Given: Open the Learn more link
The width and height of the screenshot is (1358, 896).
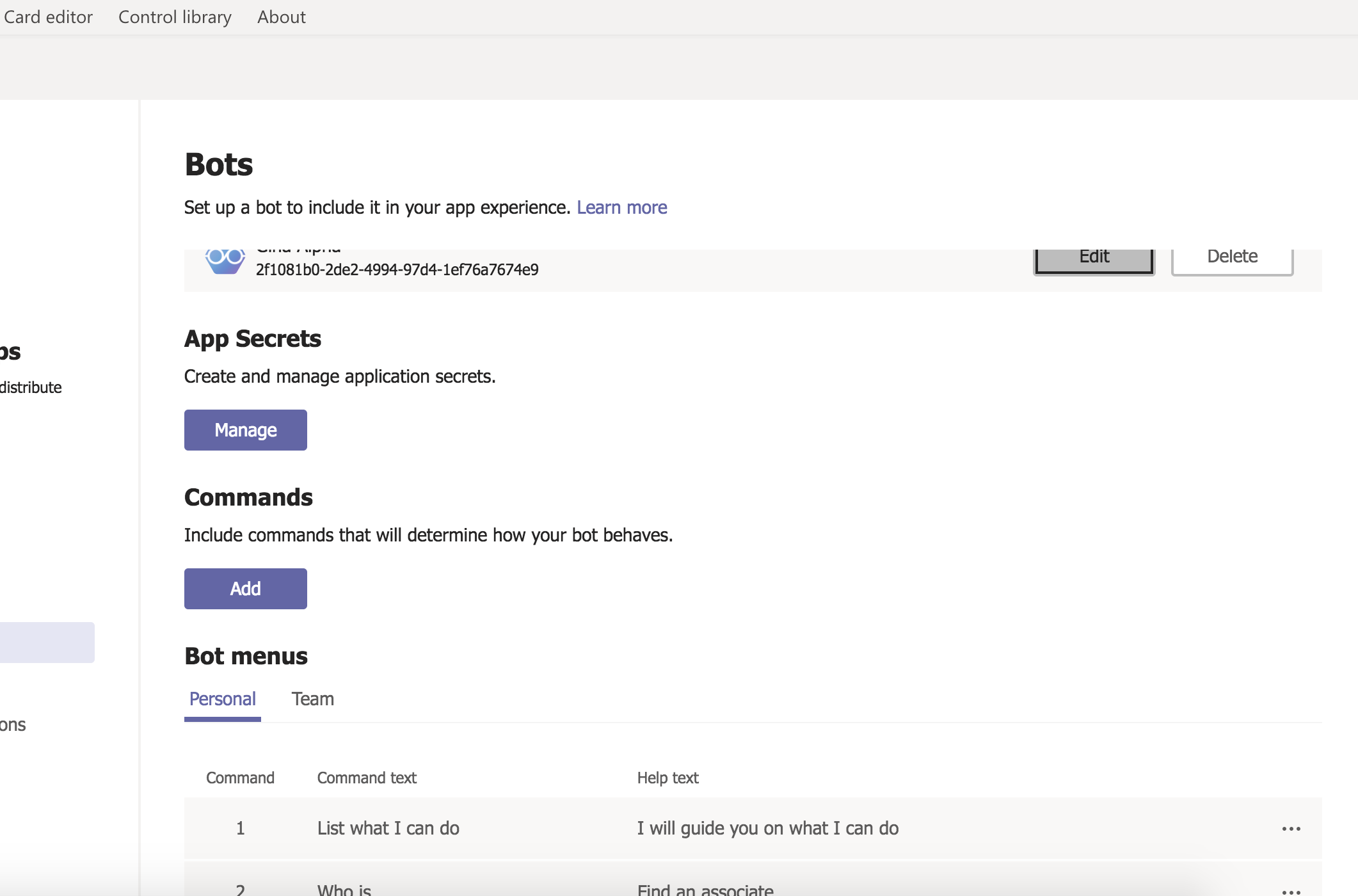Looking at the screenshot, I should [x=621, y=207].
